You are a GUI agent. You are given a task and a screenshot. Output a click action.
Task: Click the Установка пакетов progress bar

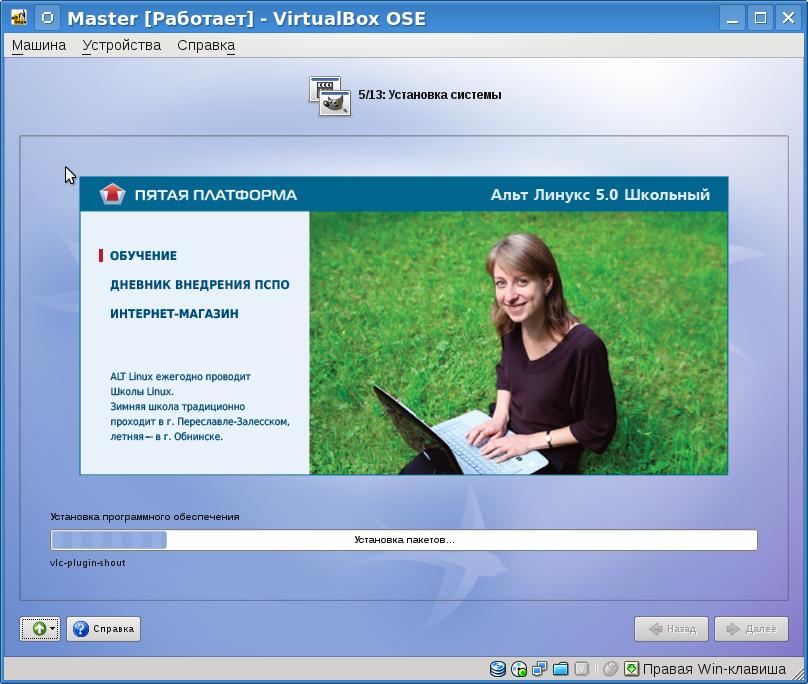[x=404, y=540]
